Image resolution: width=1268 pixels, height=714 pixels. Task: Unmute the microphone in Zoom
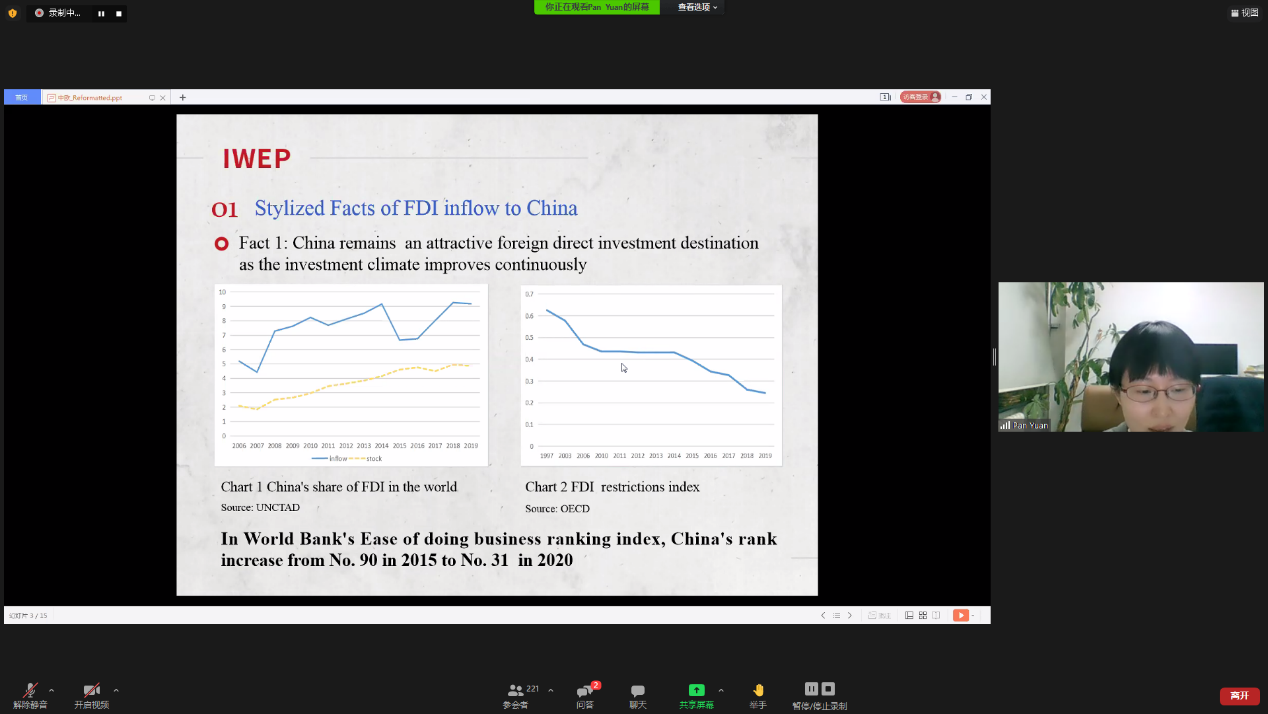pos(30,691)
